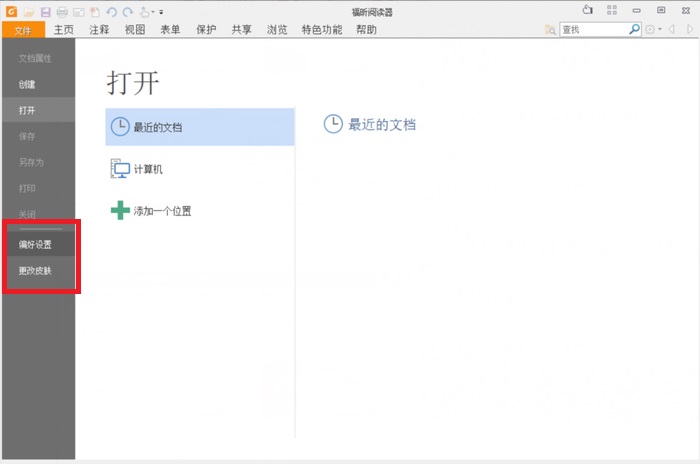The height and width of the screenshot is (464, 700).
Task: Select the 视图 ribbon tab
Action: pyautogui.click(x=135, y=30)
